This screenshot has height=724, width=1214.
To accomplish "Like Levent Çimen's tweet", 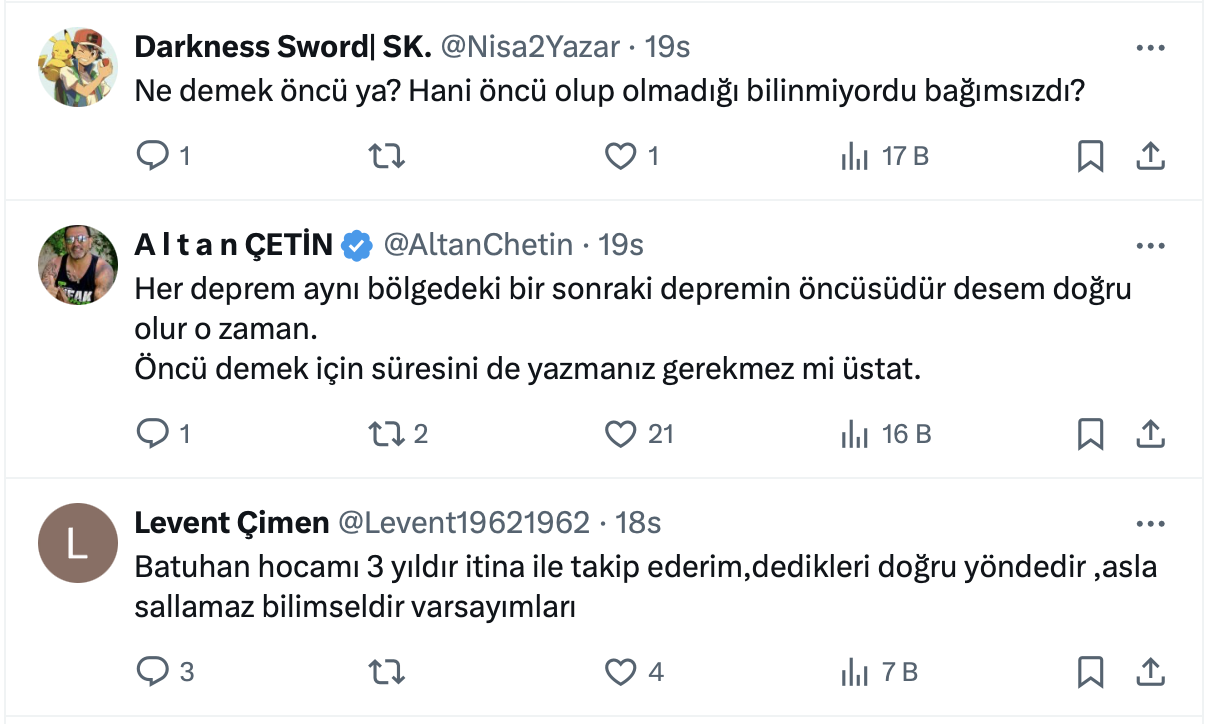I will (x=621, y=672).
